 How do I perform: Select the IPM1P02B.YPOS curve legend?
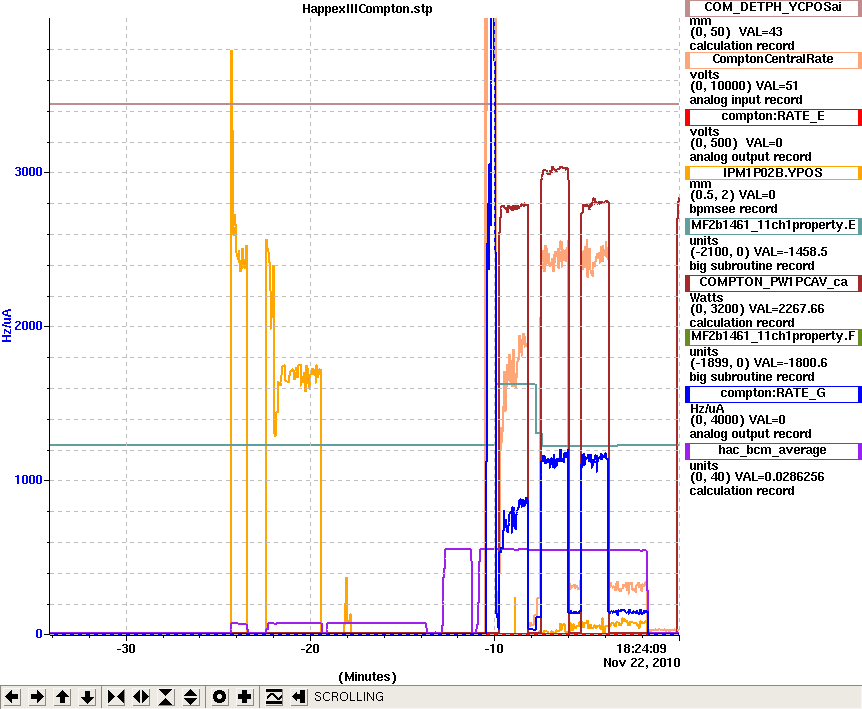(773, 173)
